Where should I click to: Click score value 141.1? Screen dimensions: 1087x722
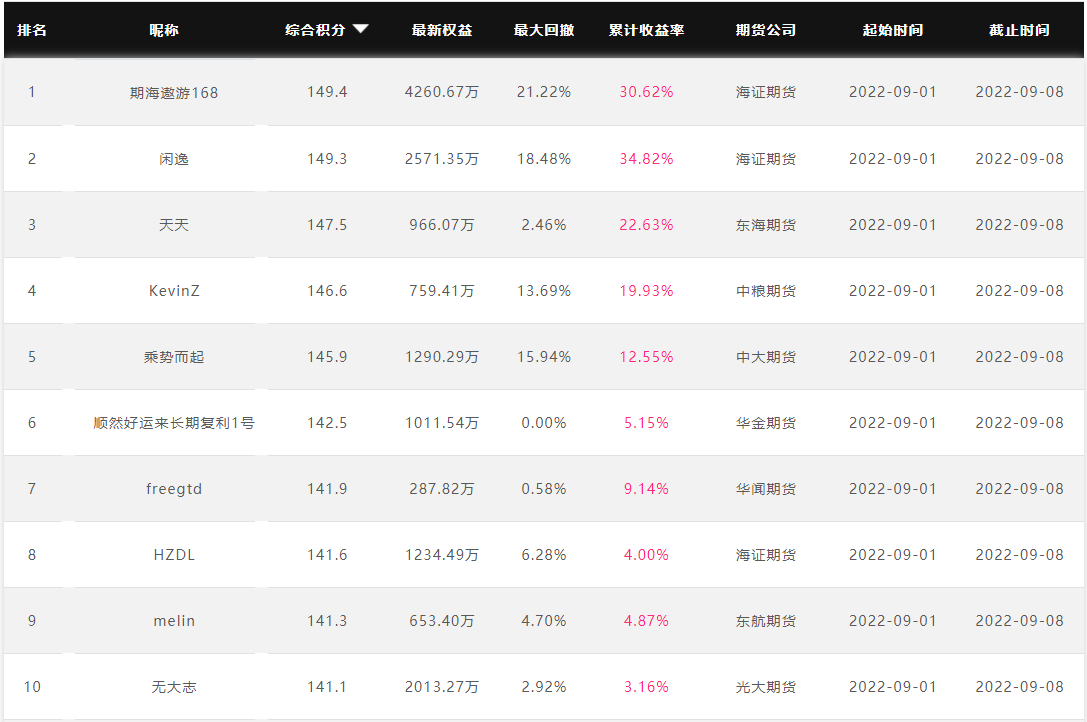(327, 687)
